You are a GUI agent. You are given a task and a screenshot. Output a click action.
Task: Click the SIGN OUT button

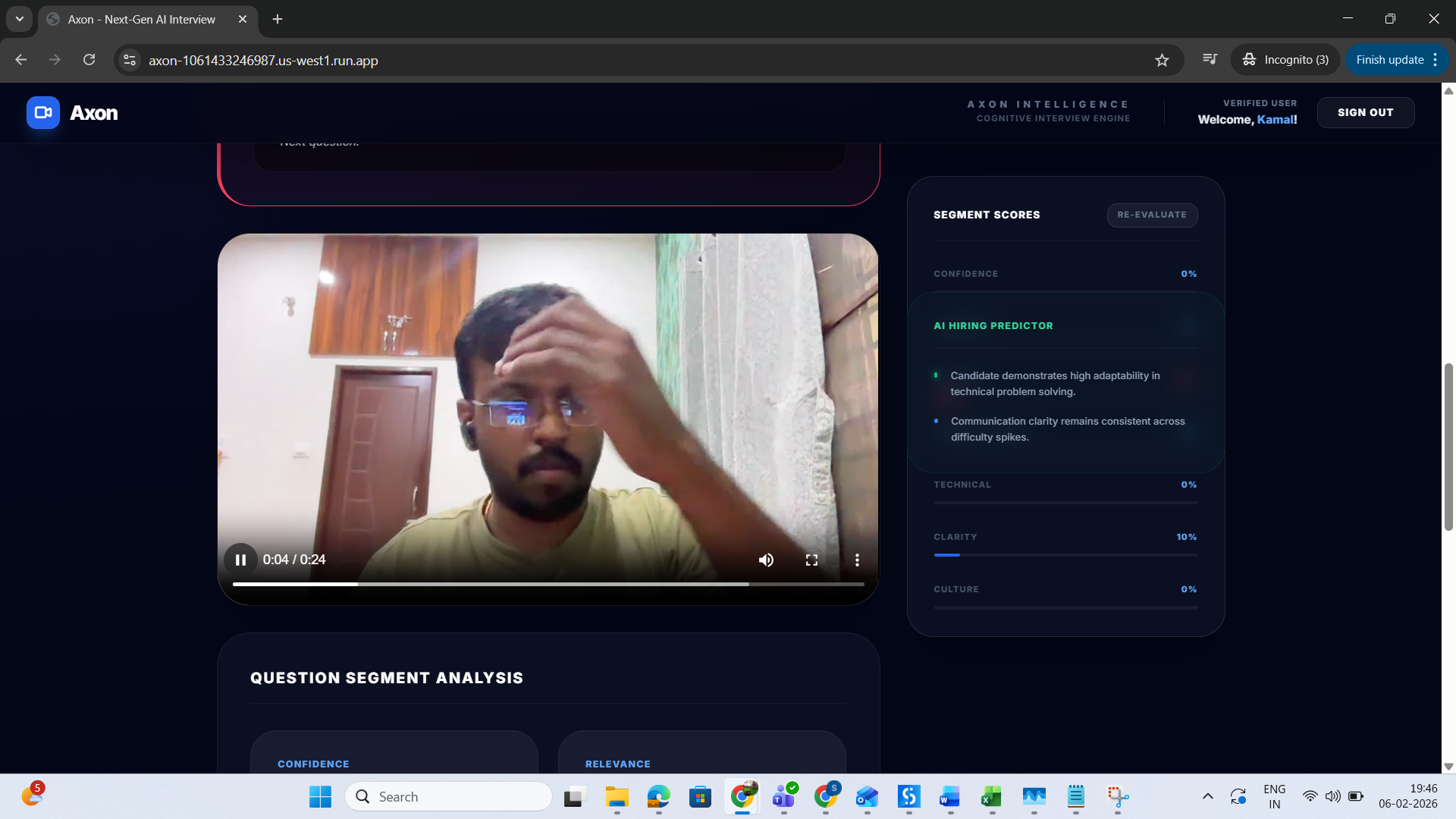coord(1365,112)
